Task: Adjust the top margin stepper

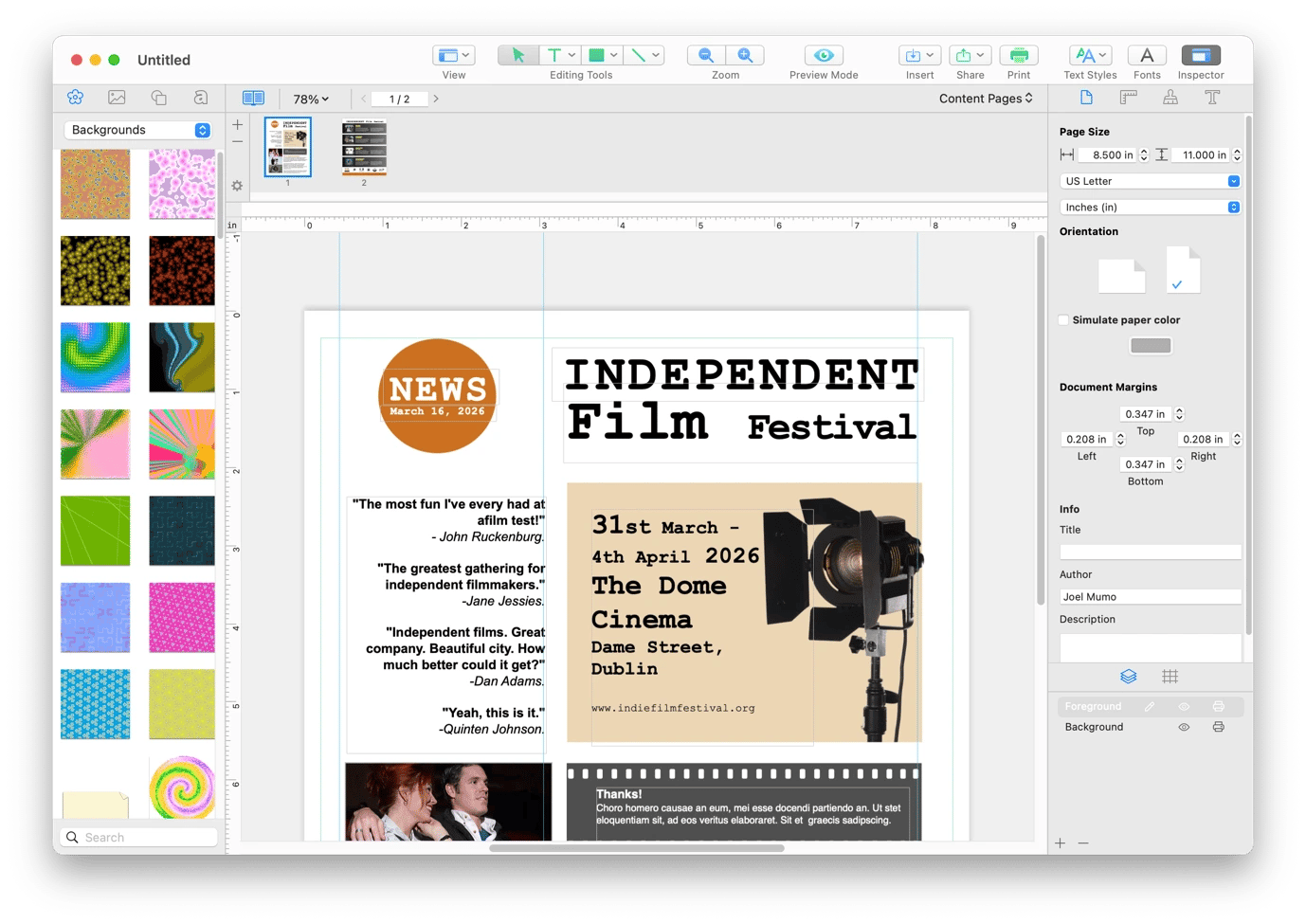Action: (x=1180, y=414)
